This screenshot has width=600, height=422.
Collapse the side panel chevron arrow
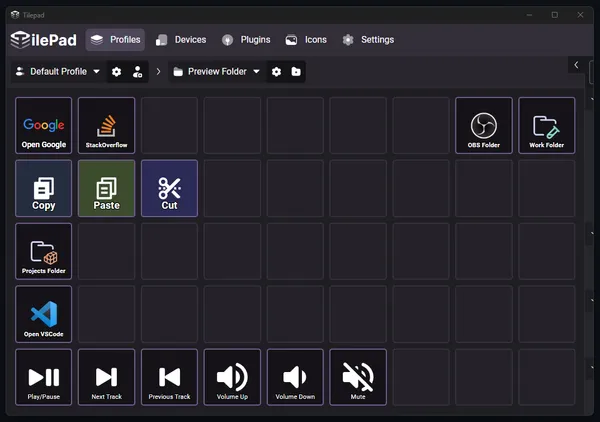(x=576, y=65)
